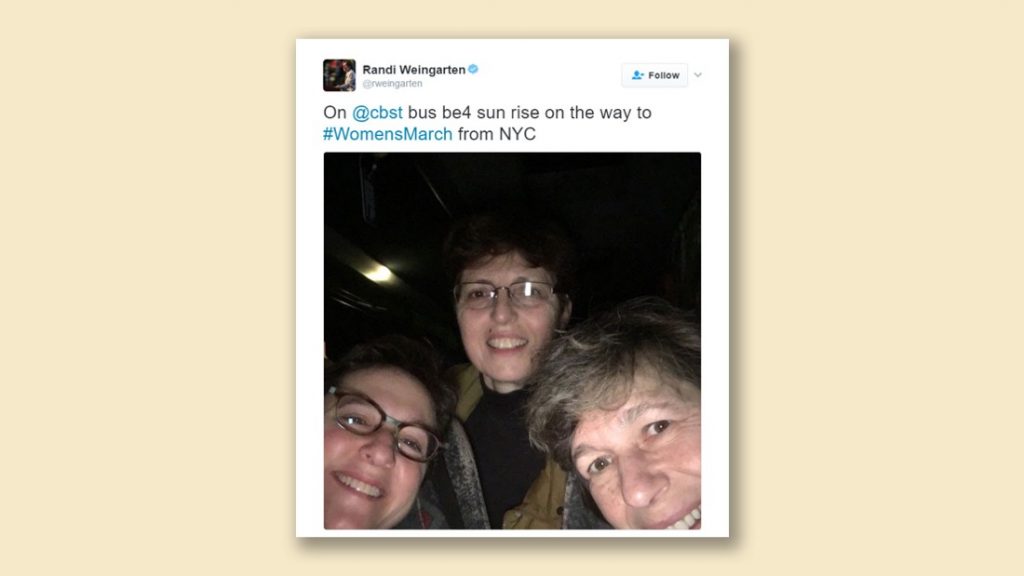Image resolution: width=1024 pixels, height=576 pixels.
Task: Click the center woman's wire-frame glasses
Action: click(507, 295)
